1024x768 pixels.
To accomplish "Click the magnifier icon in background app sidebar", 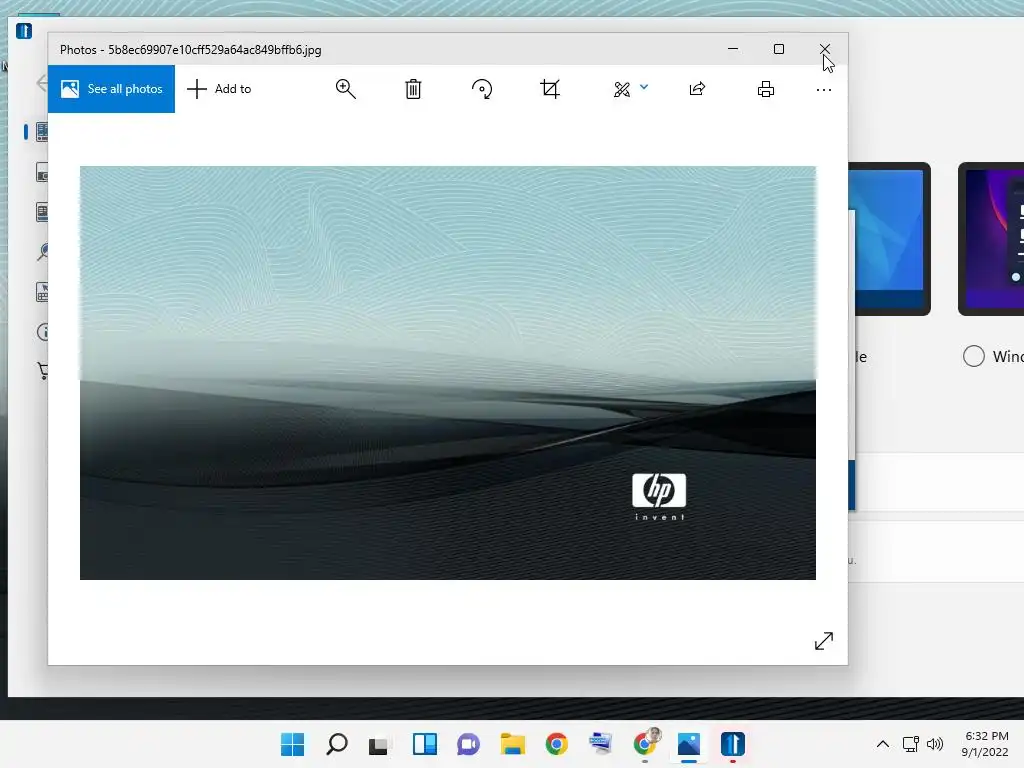I will [43, 251].
